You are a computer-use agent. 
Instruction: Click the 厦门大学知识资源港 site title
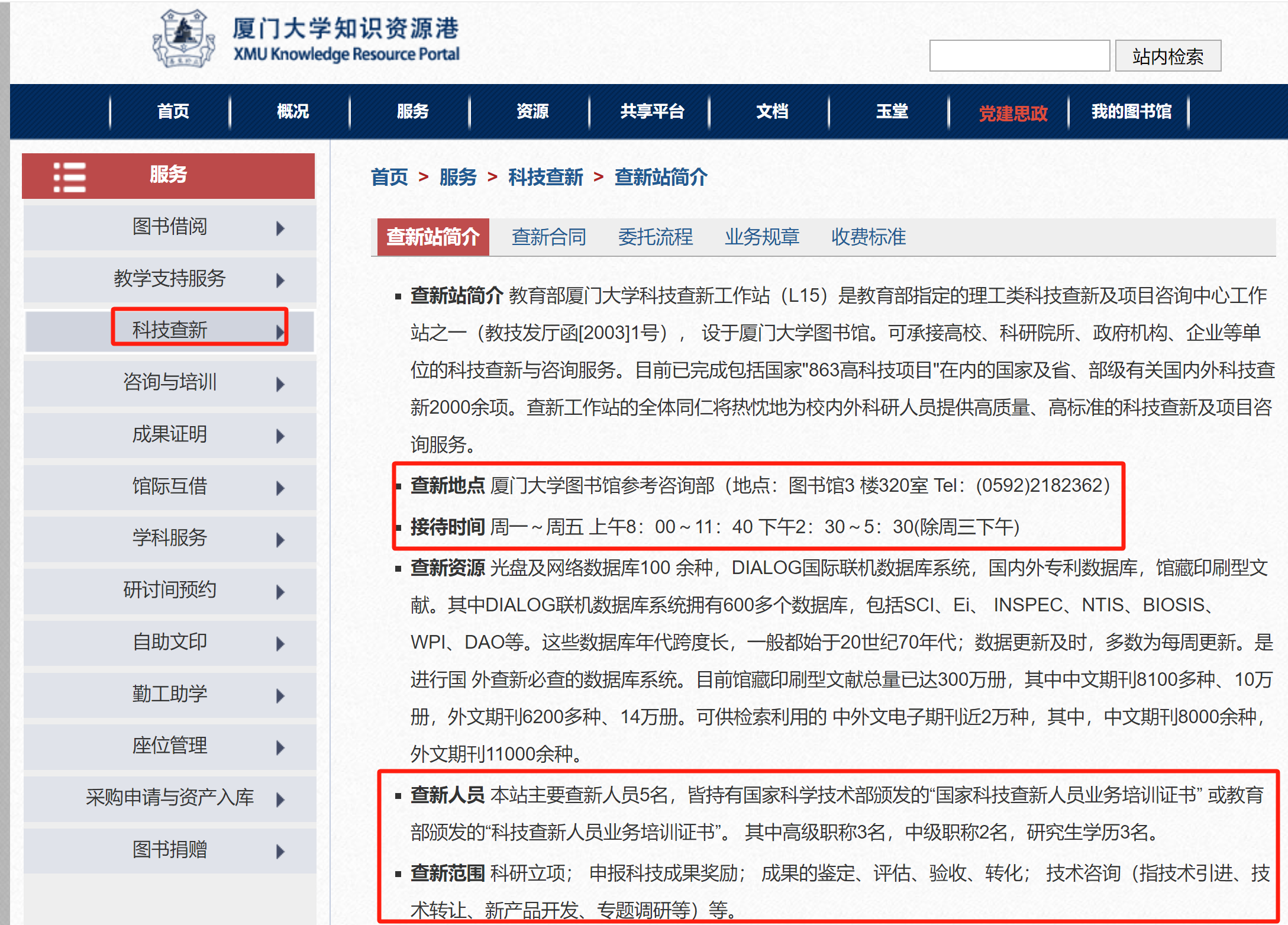pyautogui.click(x=346, y=29)
